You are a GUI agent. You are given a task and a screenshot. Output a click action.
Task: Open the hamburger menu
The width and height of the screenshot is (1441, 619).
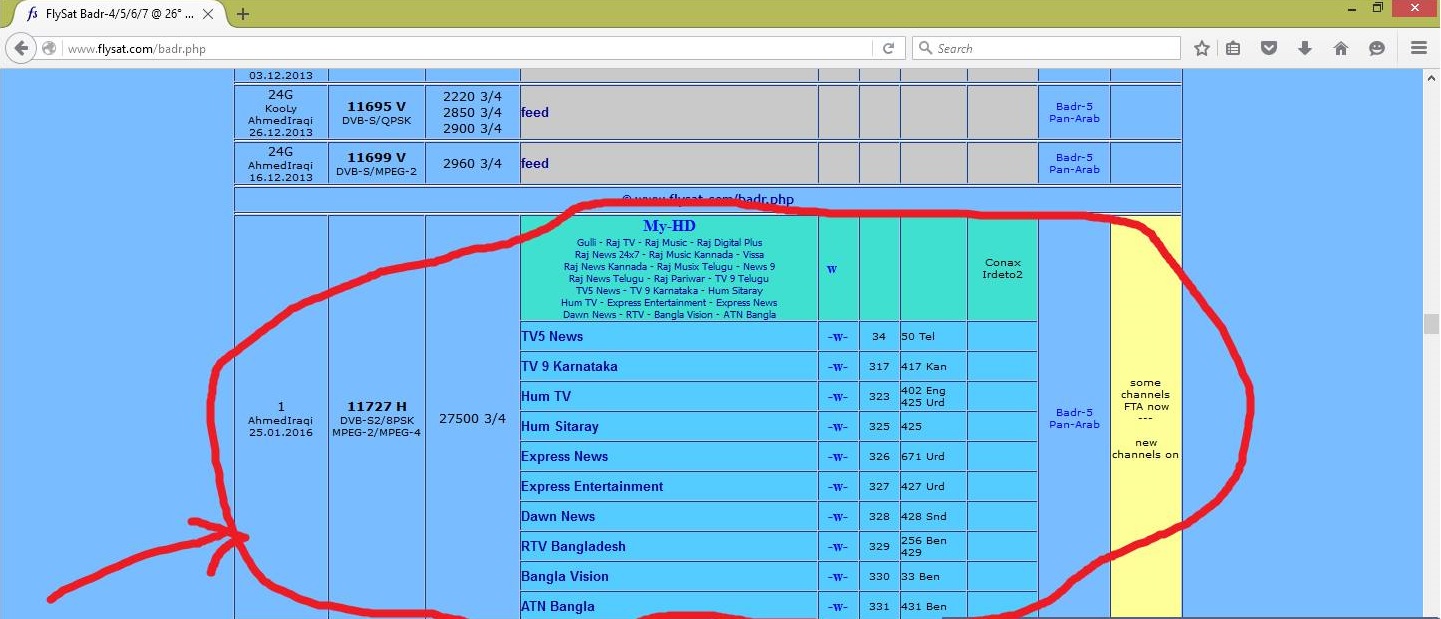pyautogui.click(x=1418, y=48)
